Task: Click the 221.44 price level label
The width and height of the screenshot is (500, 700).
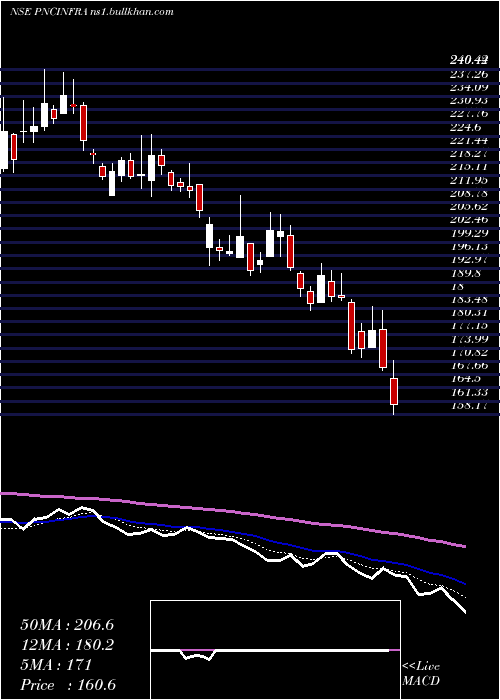Action: click(x=468, y=140)
